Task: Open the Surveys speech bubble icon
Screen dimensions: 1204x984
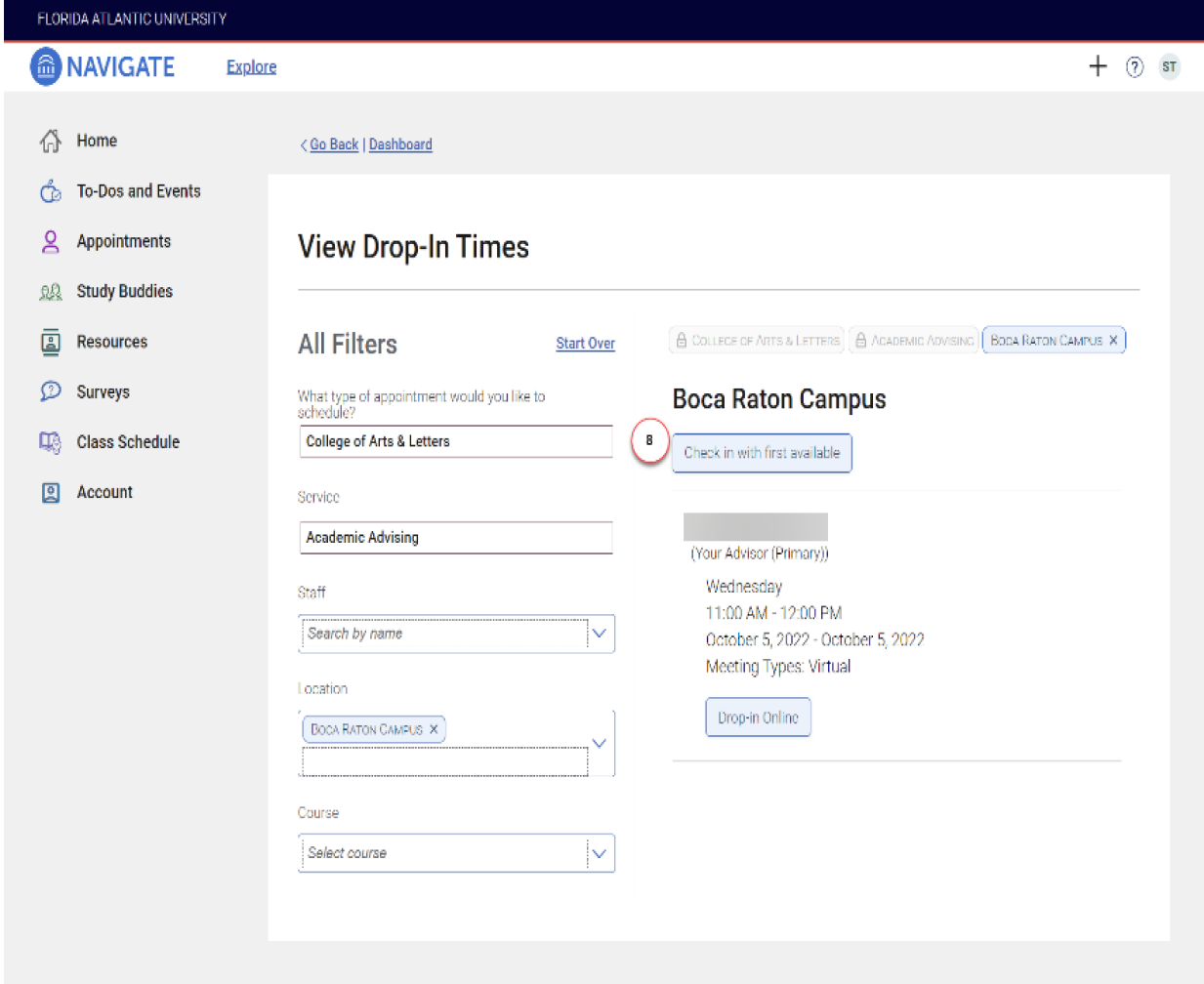Action: point(51,391)
